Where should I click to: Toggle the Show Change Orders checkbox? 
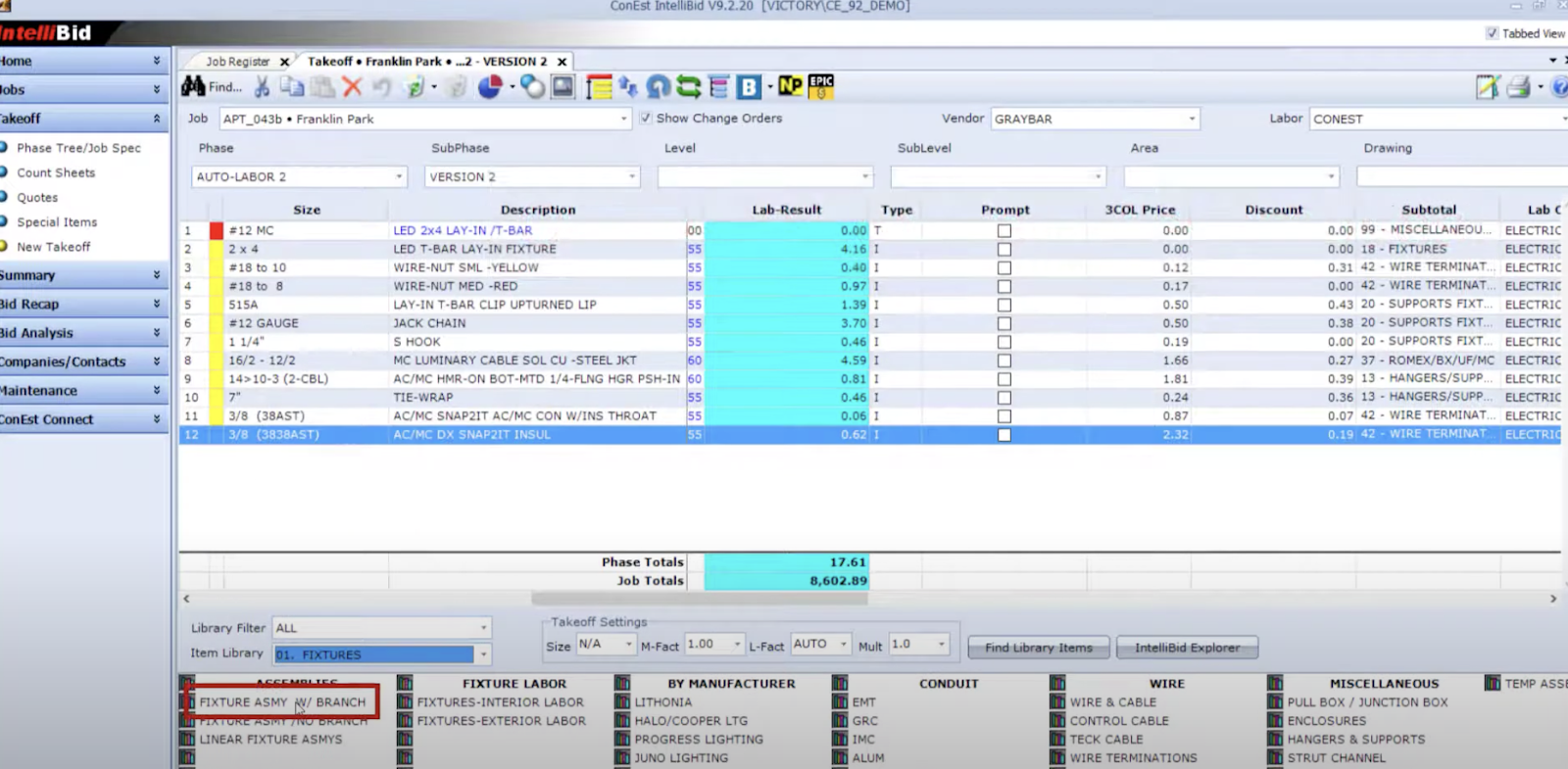pyautogui.click(x=646, y=119)
